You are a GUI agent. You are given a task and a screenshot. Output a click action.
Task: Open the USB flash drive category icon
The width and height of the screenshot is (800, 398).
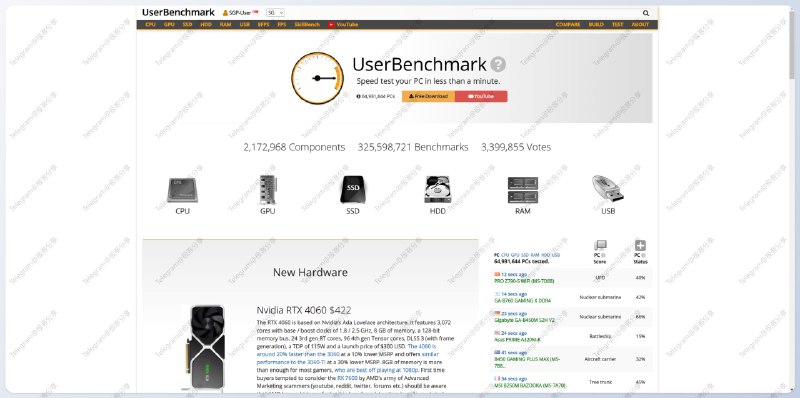[x=608, y=189]
